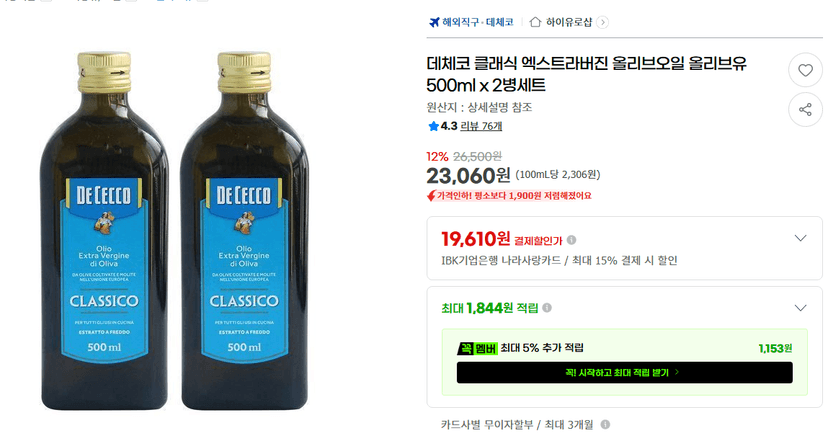Click the left olive oil bottle image
The image size is (828, 446).
[105, 231]
